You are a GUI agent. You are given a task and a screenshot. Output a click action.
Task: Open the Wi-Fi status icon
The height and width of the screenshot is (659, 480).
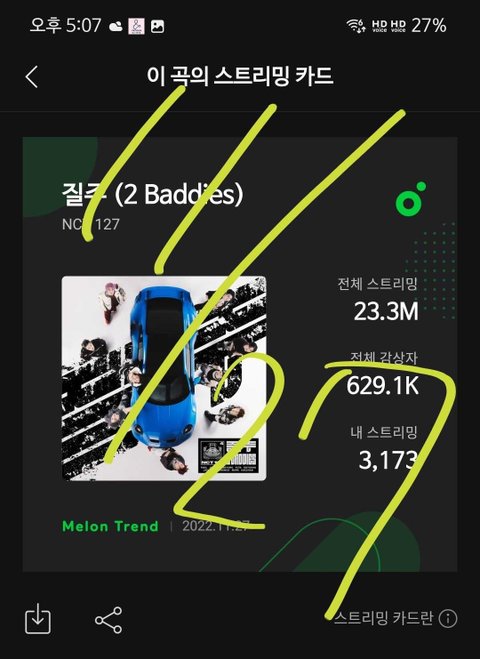coord(356,26)
